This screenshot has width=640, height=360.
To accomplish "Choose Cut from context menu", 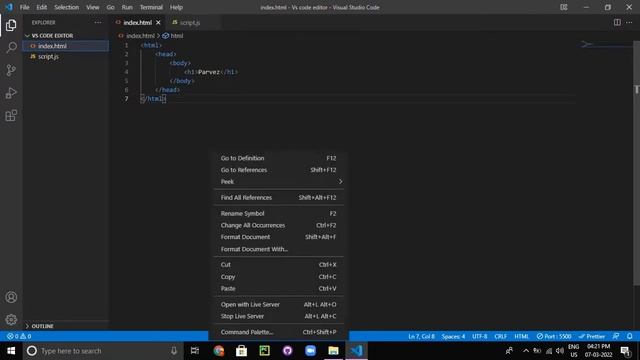I will pyautogui.click(x=278, y=265).
